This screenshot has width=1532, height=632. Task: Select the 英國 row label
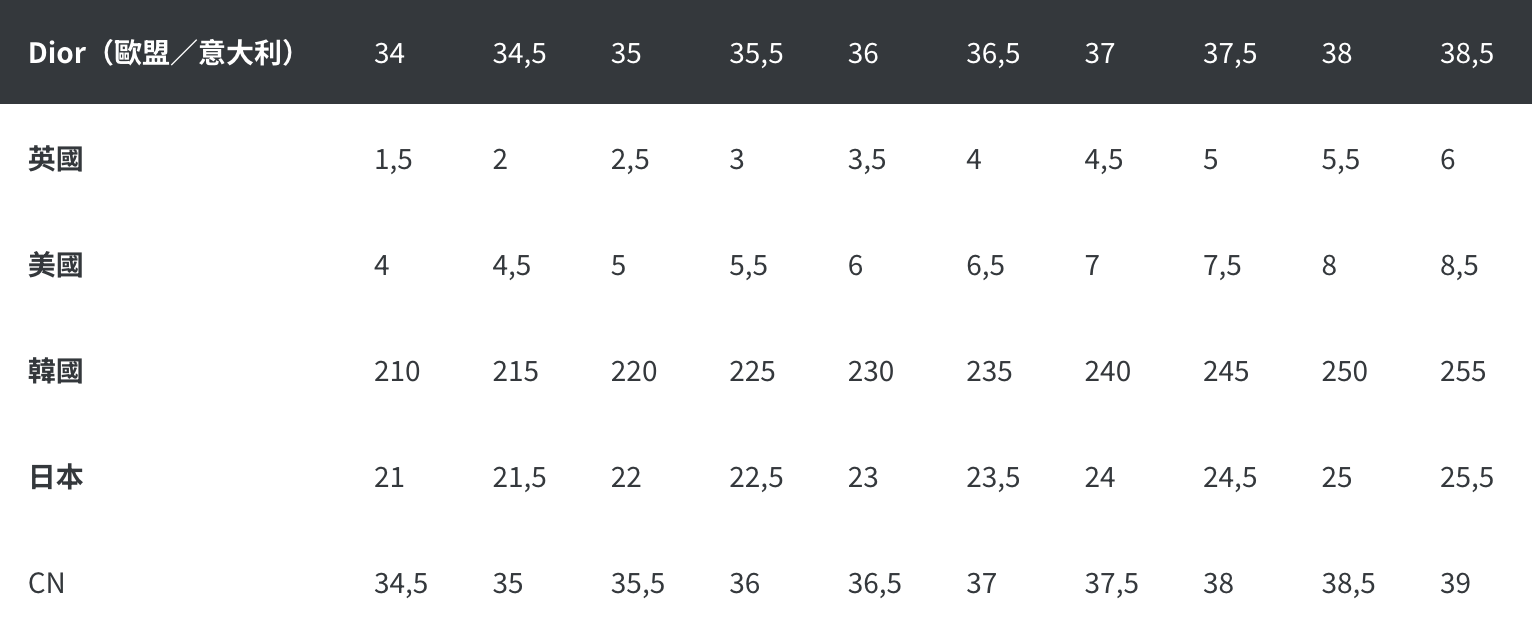[x=56, y=159]
